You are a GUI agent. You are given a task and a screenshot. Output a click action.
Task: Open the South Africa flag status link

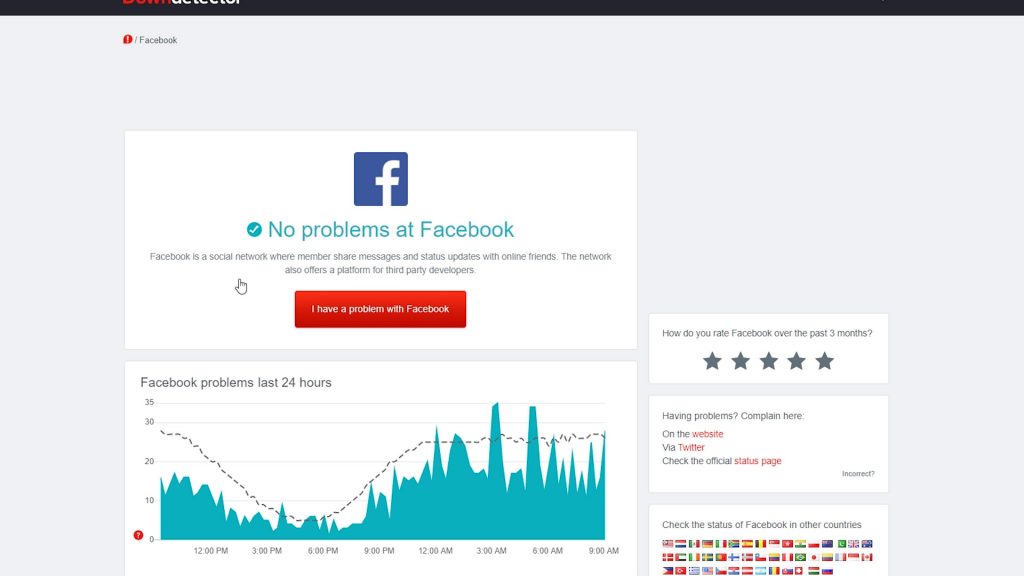(x=734, y=544)
